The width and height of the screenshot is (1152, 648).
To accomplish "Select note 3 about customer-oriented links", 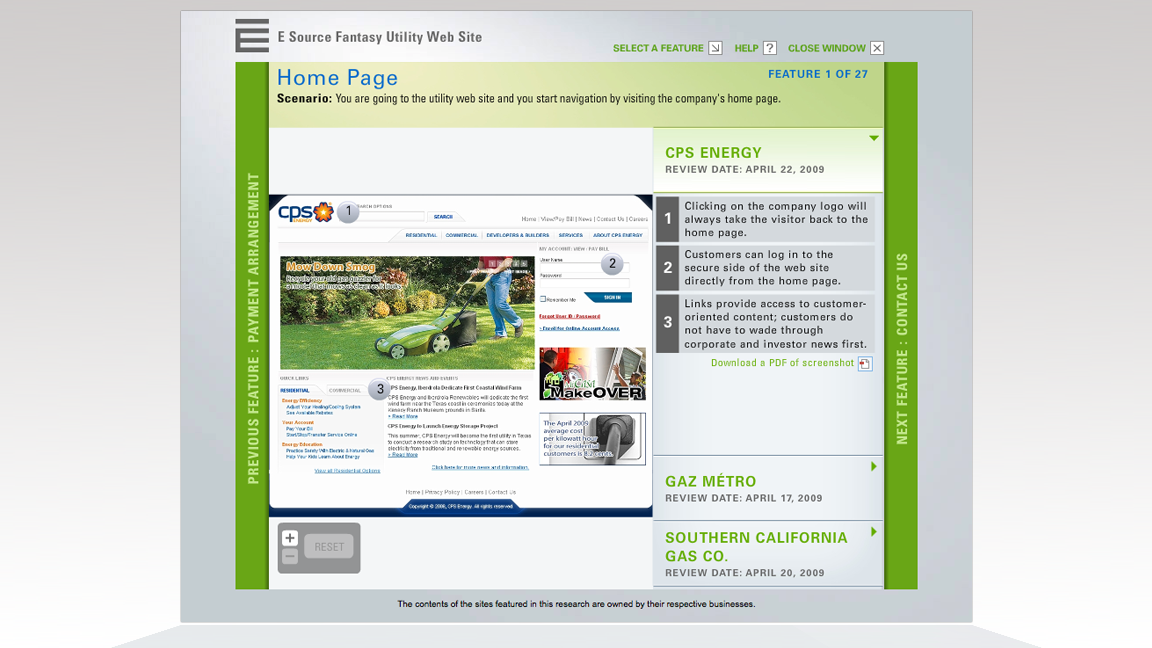I will point(765,323).
